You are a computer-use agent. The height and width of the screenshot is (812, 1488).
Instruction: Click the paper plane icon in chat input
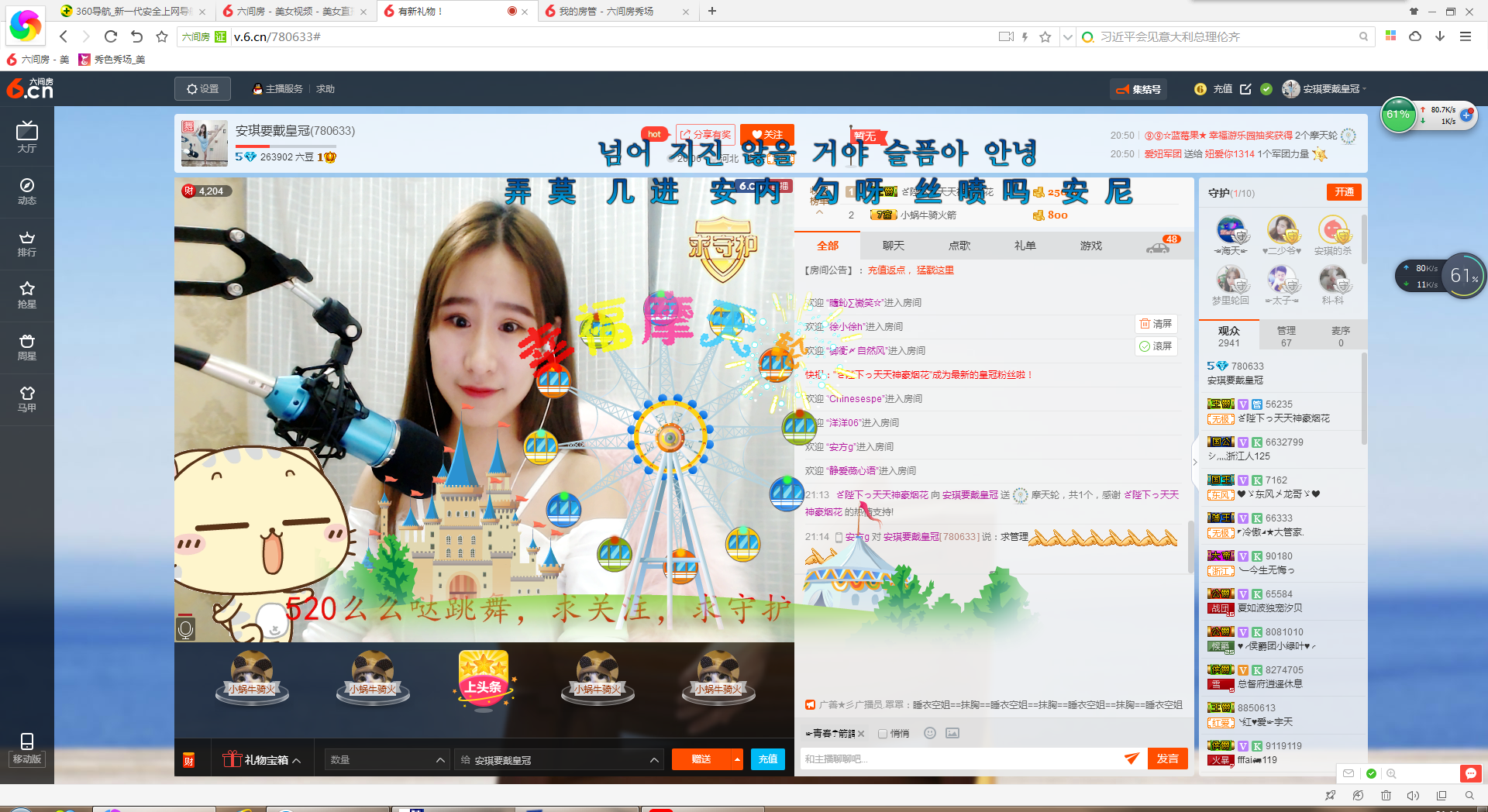(x=1131, y=759)
